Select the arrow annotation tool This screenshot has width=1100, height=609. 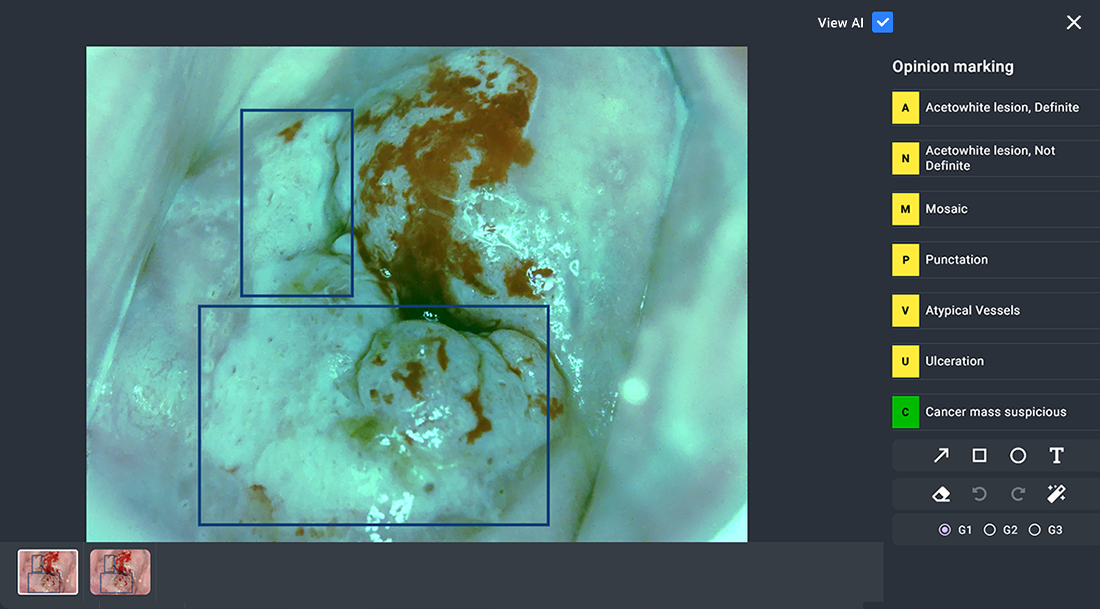941,456
